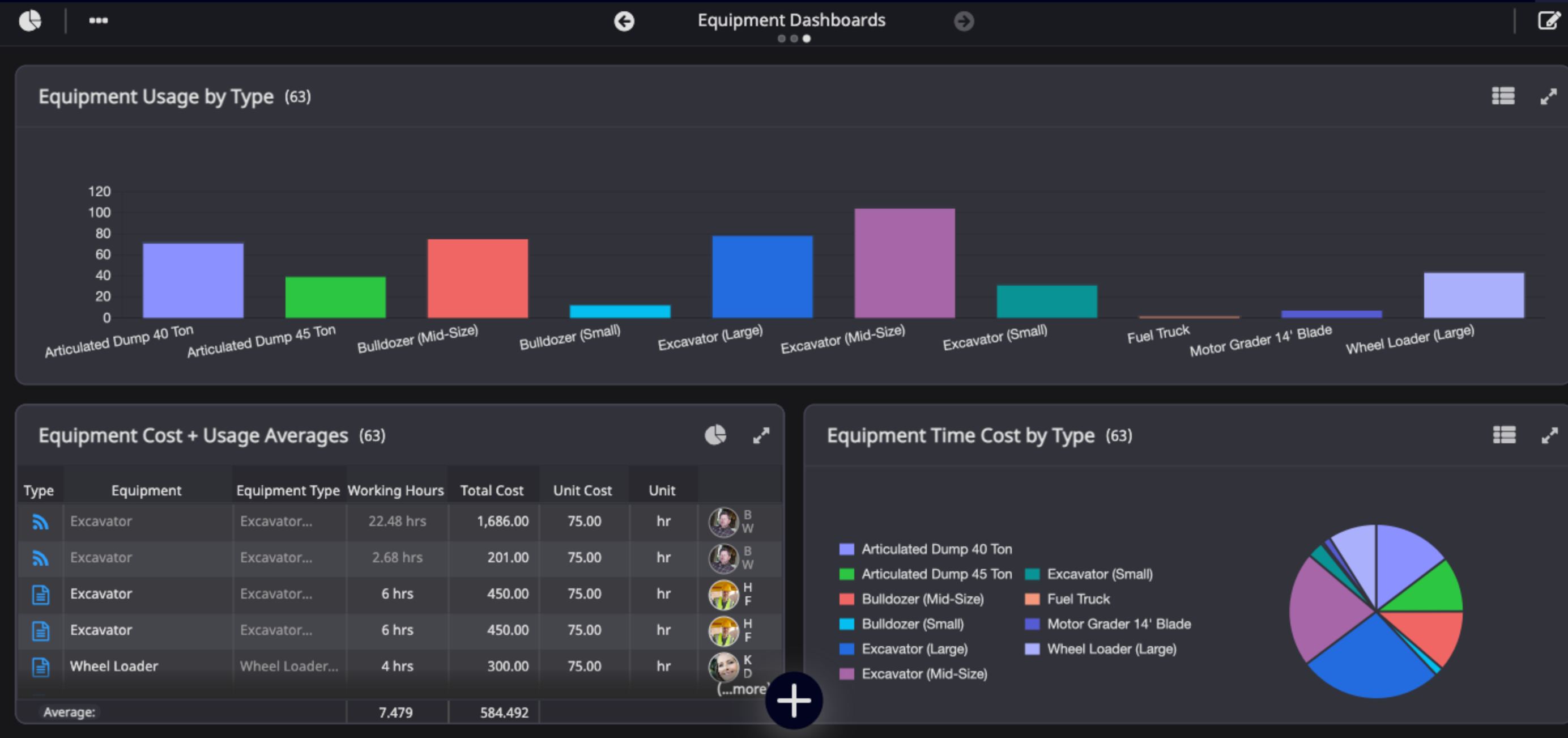Click the round plus add button
The width and height of the screenshot is (1568, 738).
(794, 700)
